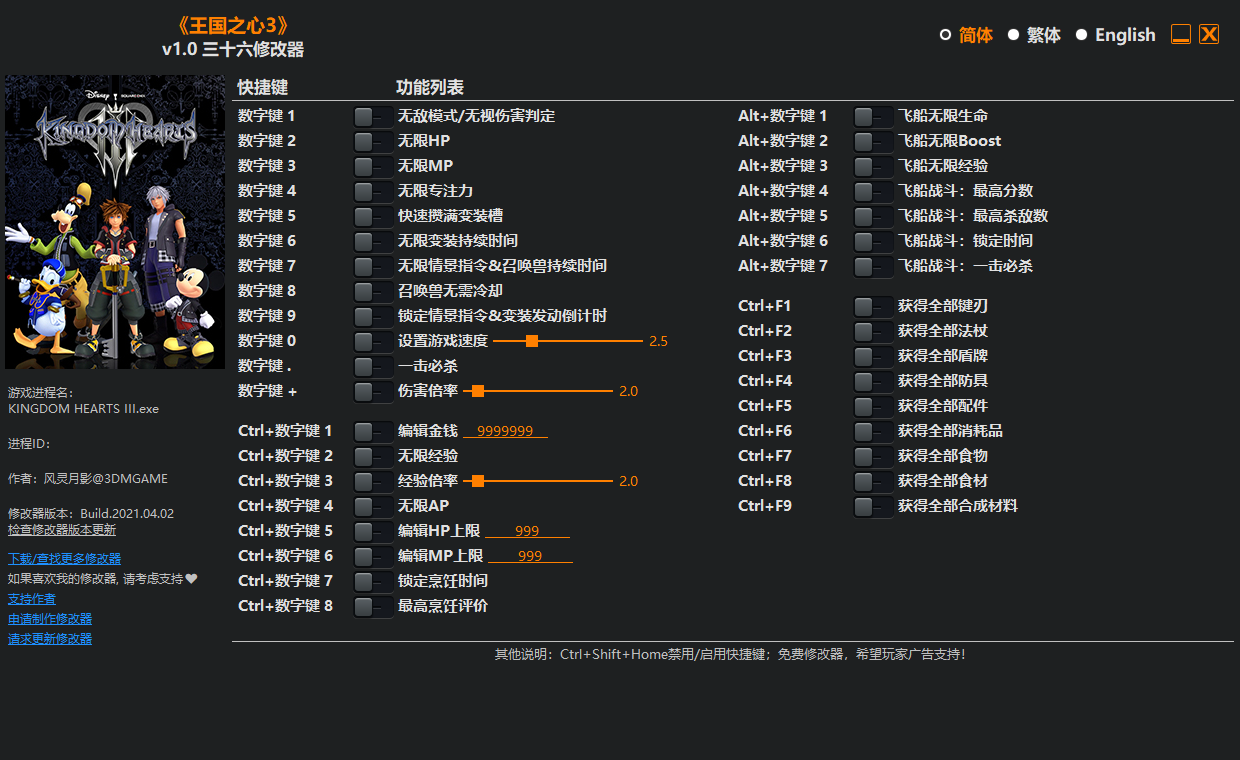1240x760 pixels.
Task: Choose the English language radio button
Action: click(1081, 35)
